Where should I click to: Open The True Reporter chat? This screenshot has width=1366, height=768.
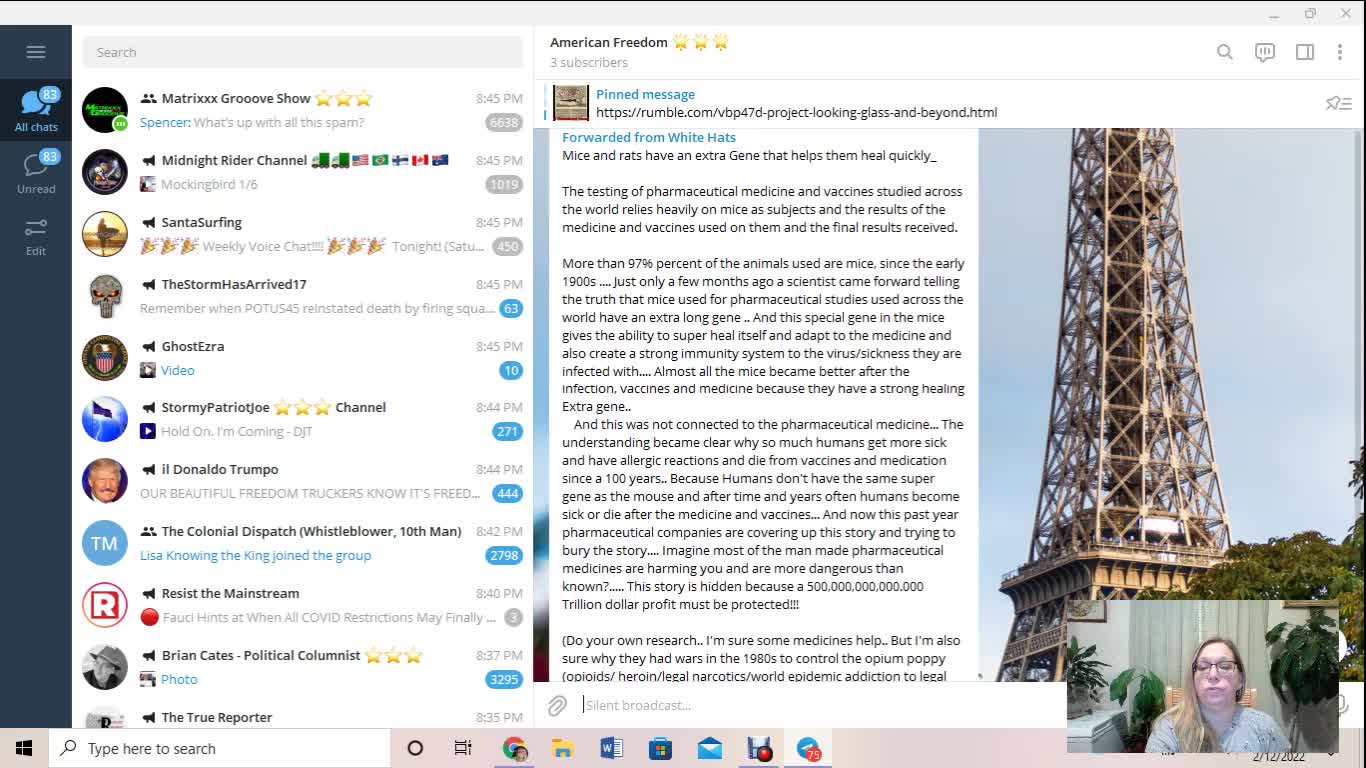tap(302, 716)
